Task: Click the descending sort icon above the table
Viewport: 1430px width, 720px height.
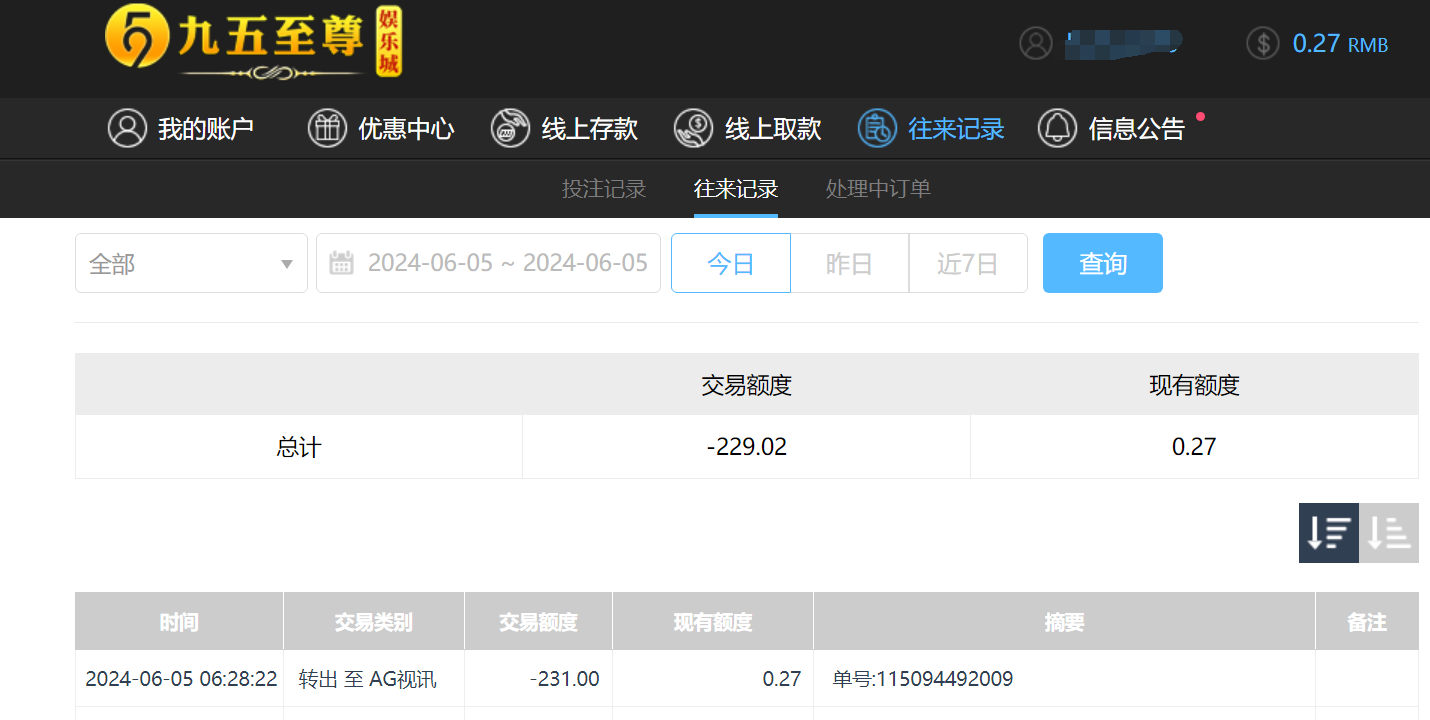Action: pos(1328,533)
